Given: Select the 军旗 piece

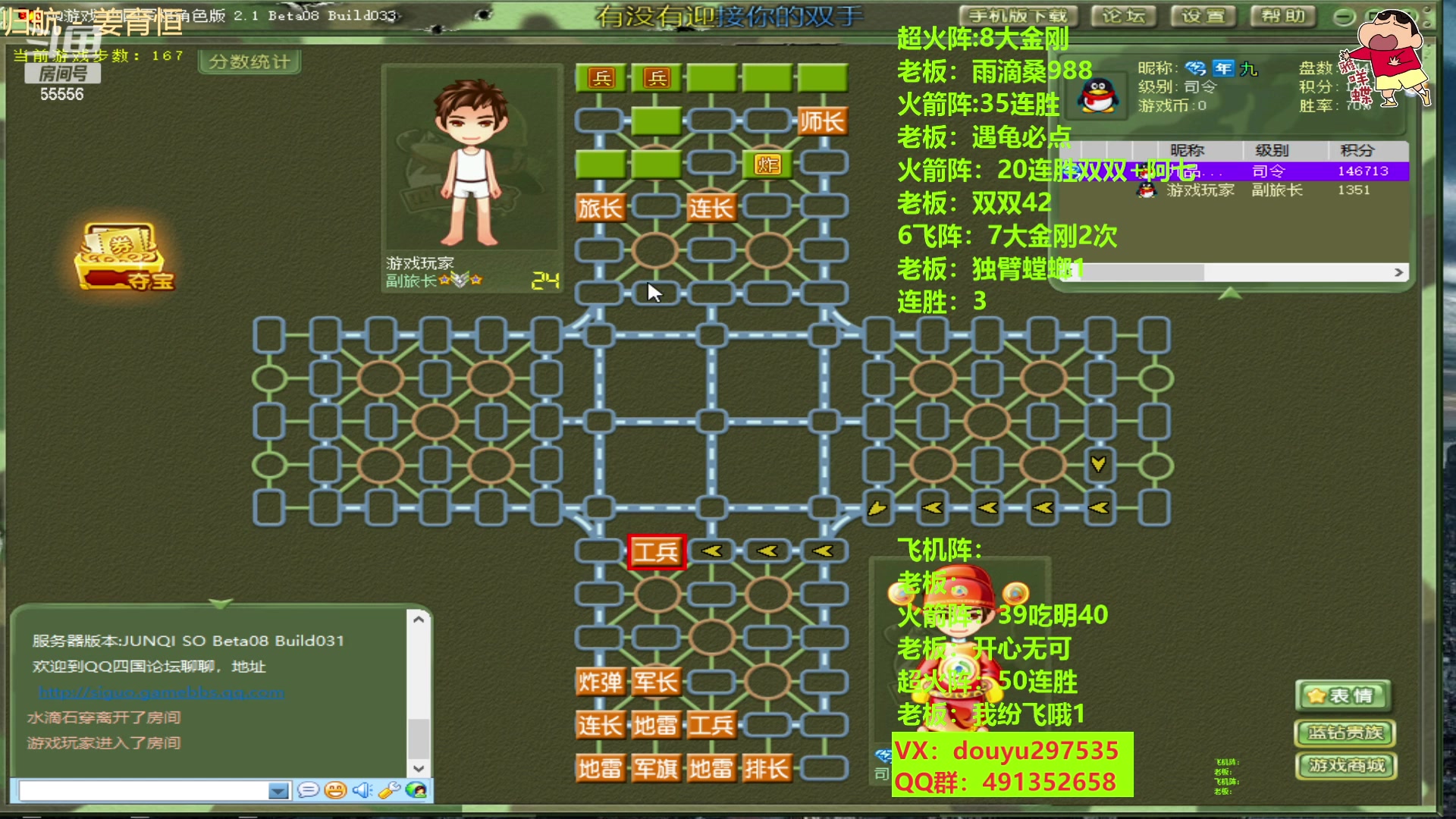Looking at the screenshot, I should point(656,768).
